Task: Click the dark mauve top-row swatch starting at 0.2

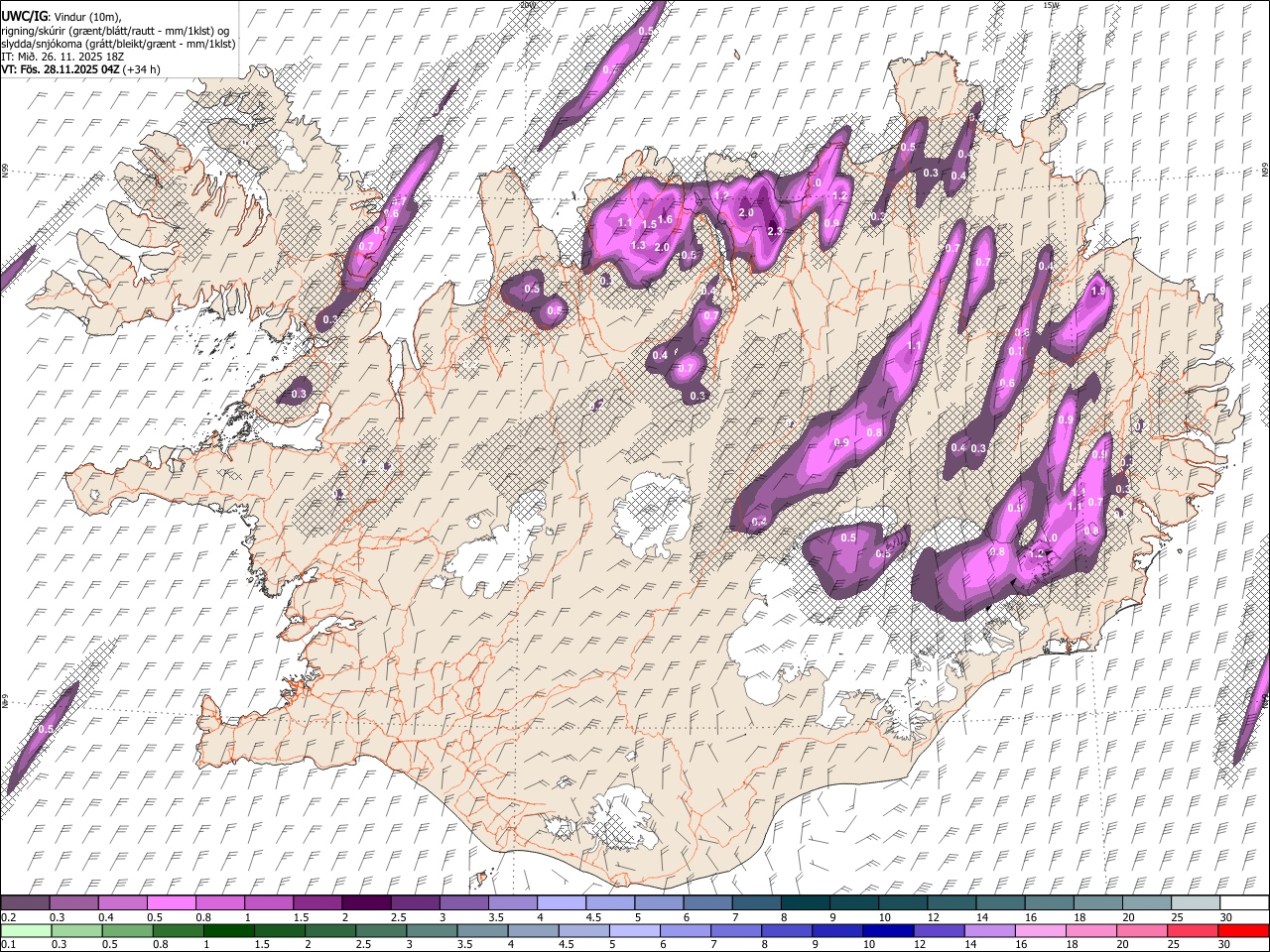Action: (x=26, y=902)
